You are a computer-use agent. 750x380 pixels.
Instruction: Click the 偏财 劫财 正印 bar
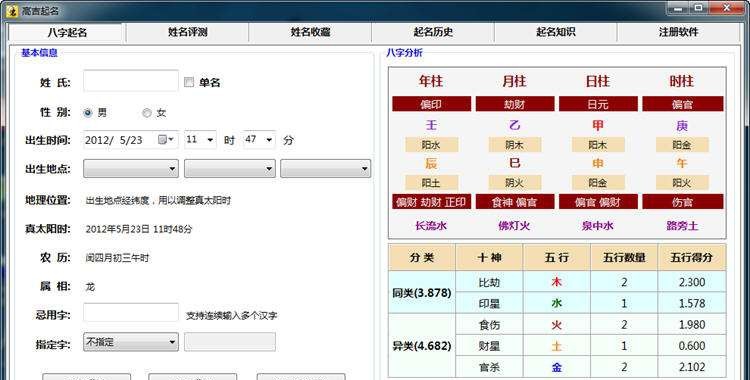click(x=431, y=202)
